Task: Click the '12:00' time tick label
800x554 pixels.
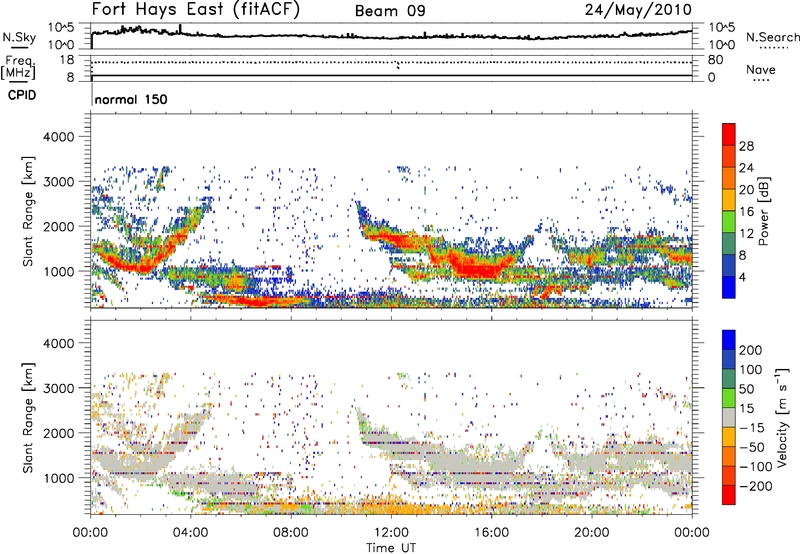Action: pyautogui.click(x=391, y=533)
